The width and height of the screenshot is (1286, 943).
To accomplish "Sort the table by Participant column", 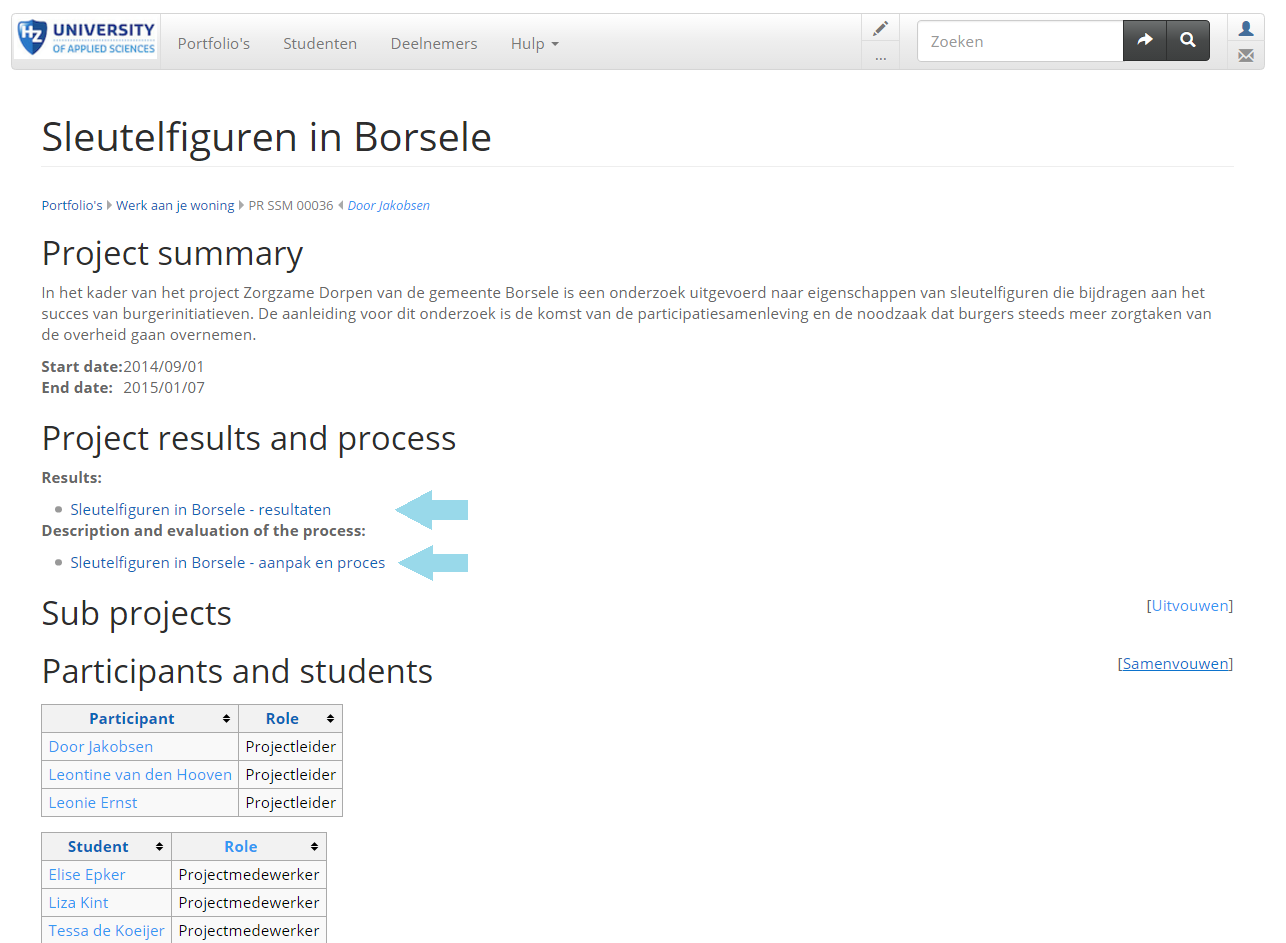I will click(x=140, y=718).
